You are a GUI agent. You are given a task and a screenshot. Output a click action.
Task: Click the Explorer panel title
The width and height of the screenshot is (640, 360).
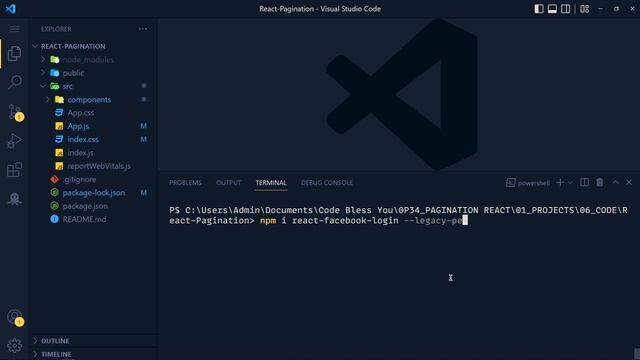tap(56, 29)
